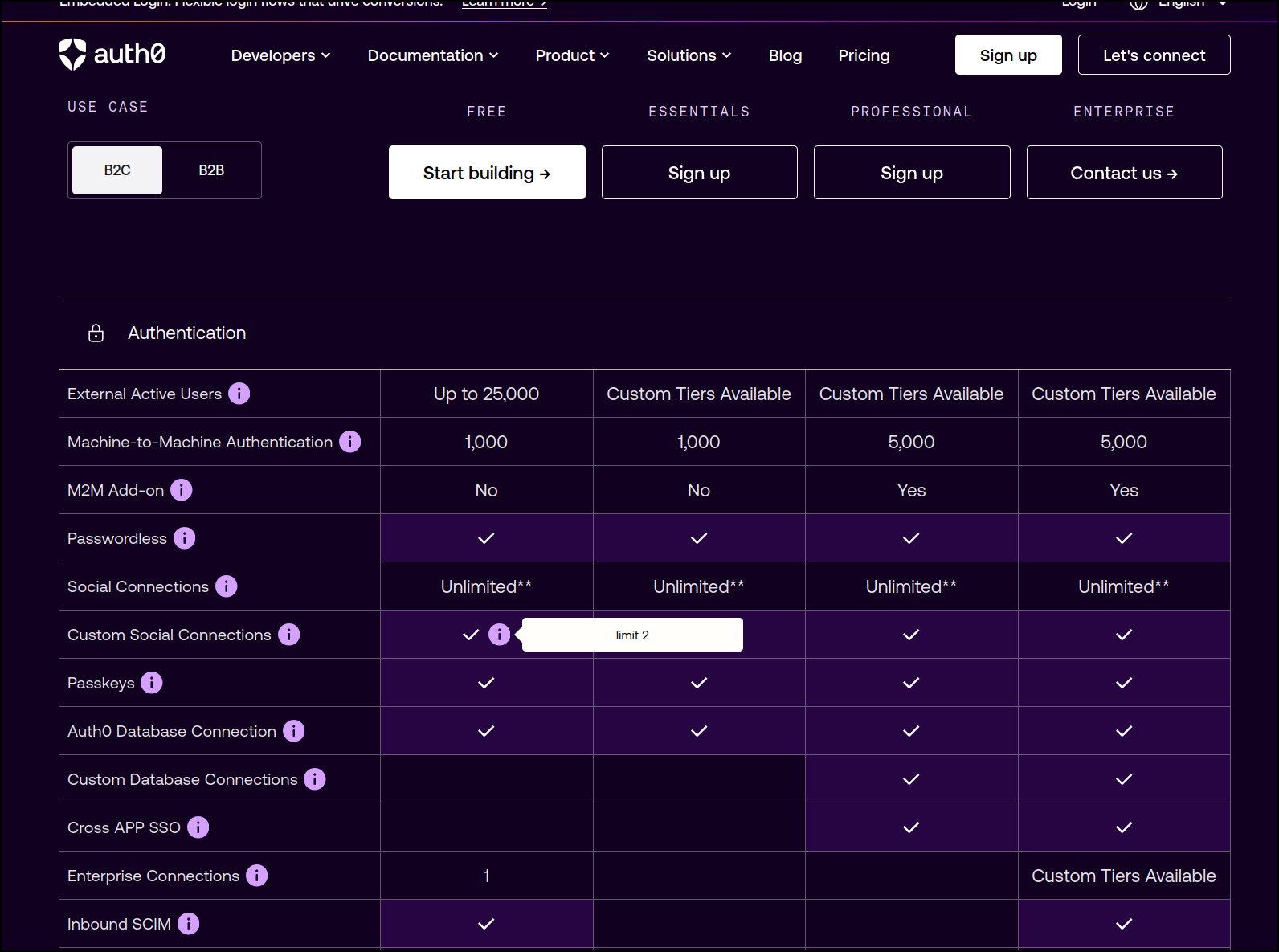Click Sign up in the top navigation
This screenshot has width=1279, height=952.
tap(1008, 55)
